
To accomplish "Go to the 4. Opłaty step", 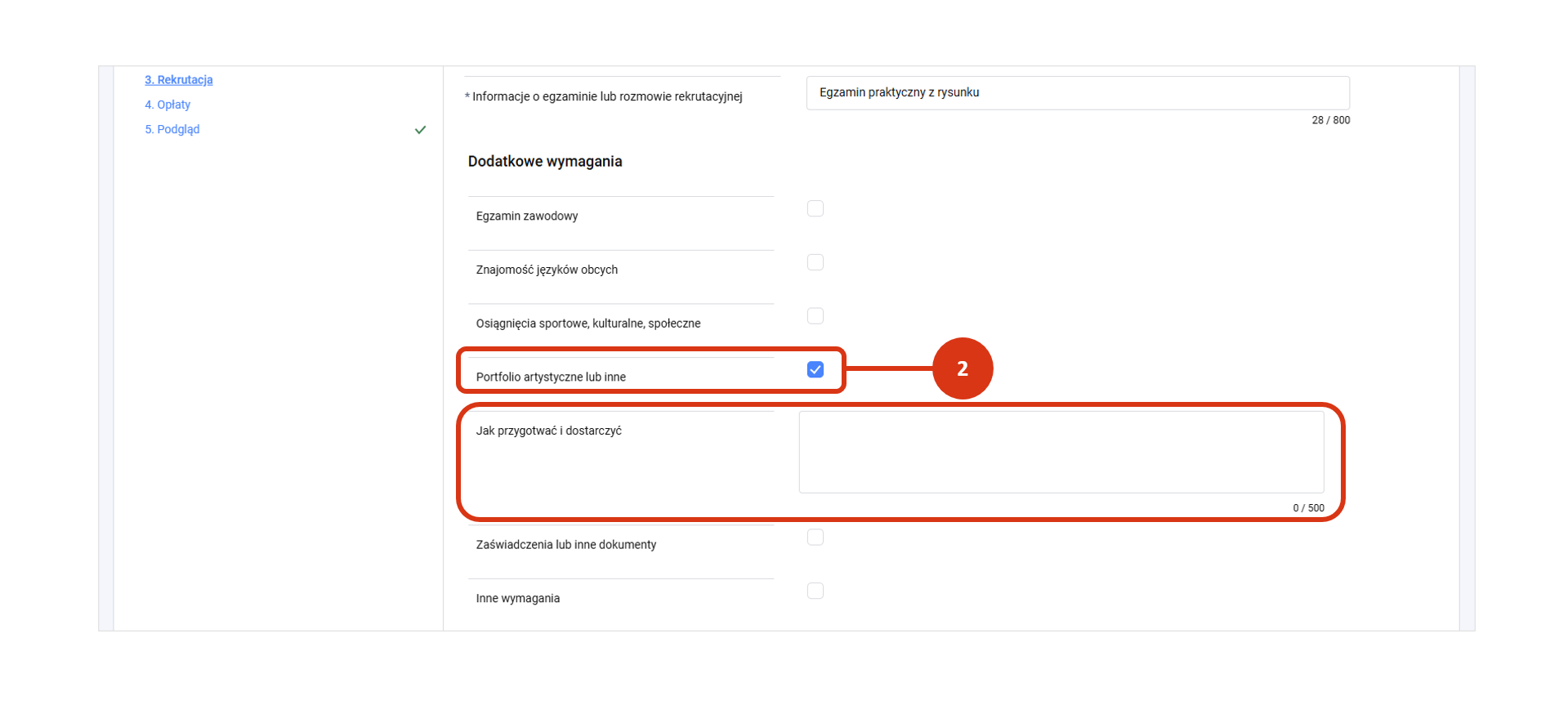I will pyautogui.click(x=168, y=105).
